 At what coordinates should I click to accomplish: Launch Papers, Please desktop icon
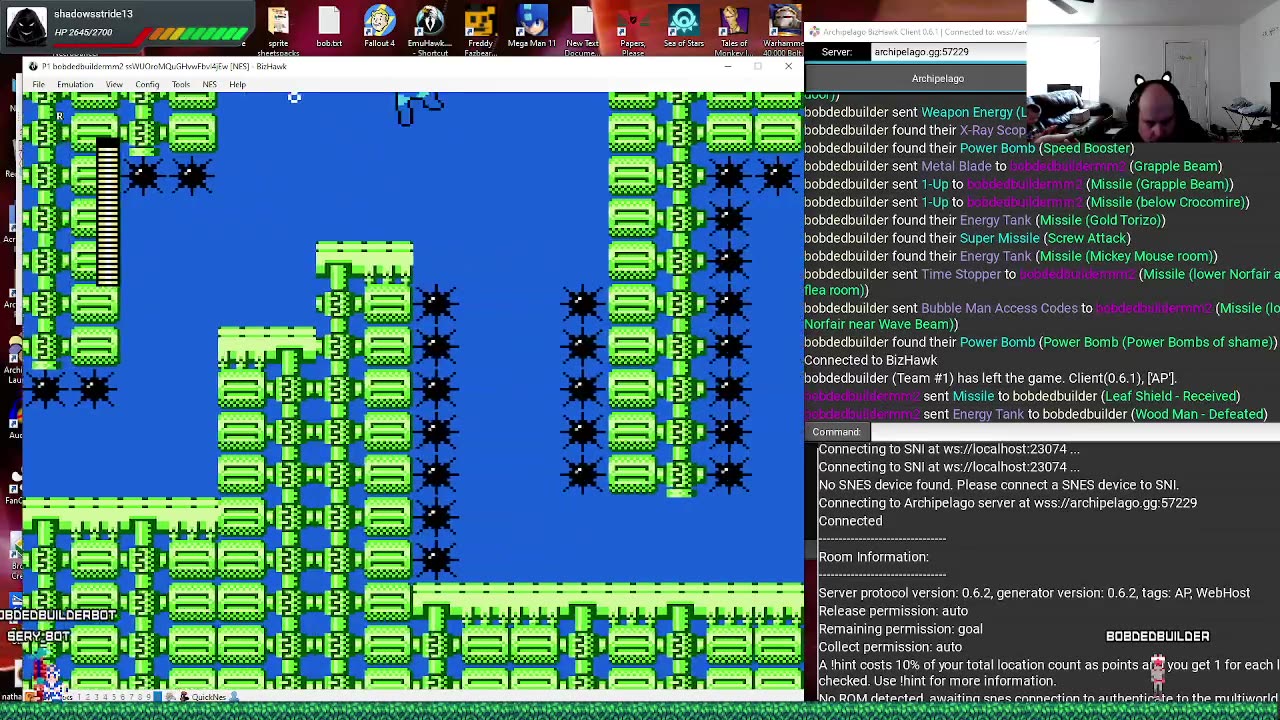click(632, 30)
